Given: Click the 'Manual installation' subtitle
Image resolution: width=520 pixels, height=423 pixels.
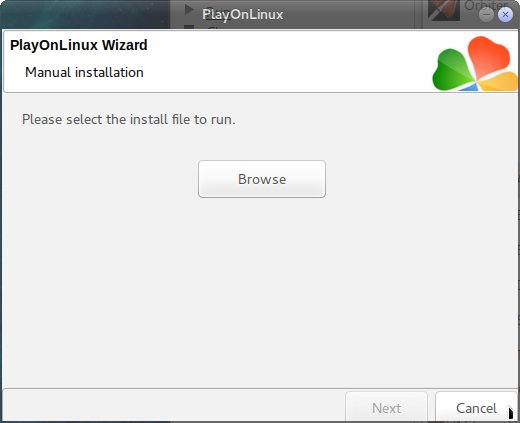Looking at the screenshot, I should coord(84,72).
